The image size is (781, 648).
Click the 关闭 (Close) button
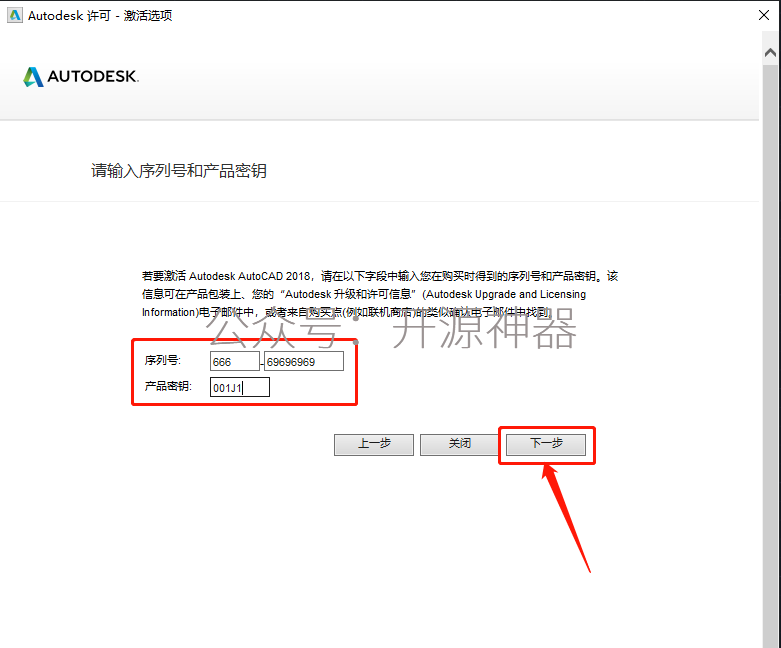pyautogui.click(x=460, y=444)
